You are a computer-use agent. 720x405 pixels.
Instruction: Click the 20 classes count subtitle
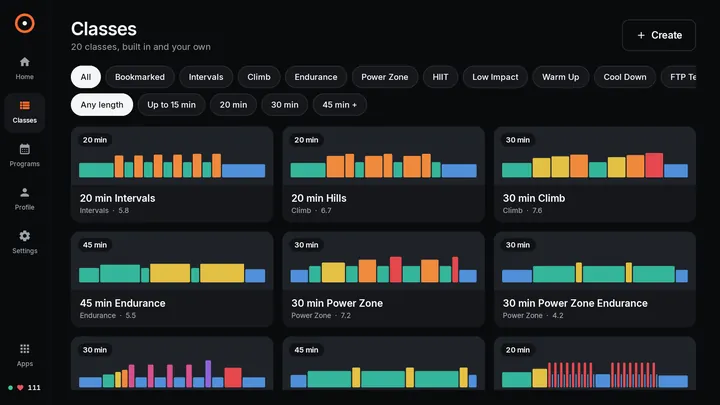tap(141, 47)
